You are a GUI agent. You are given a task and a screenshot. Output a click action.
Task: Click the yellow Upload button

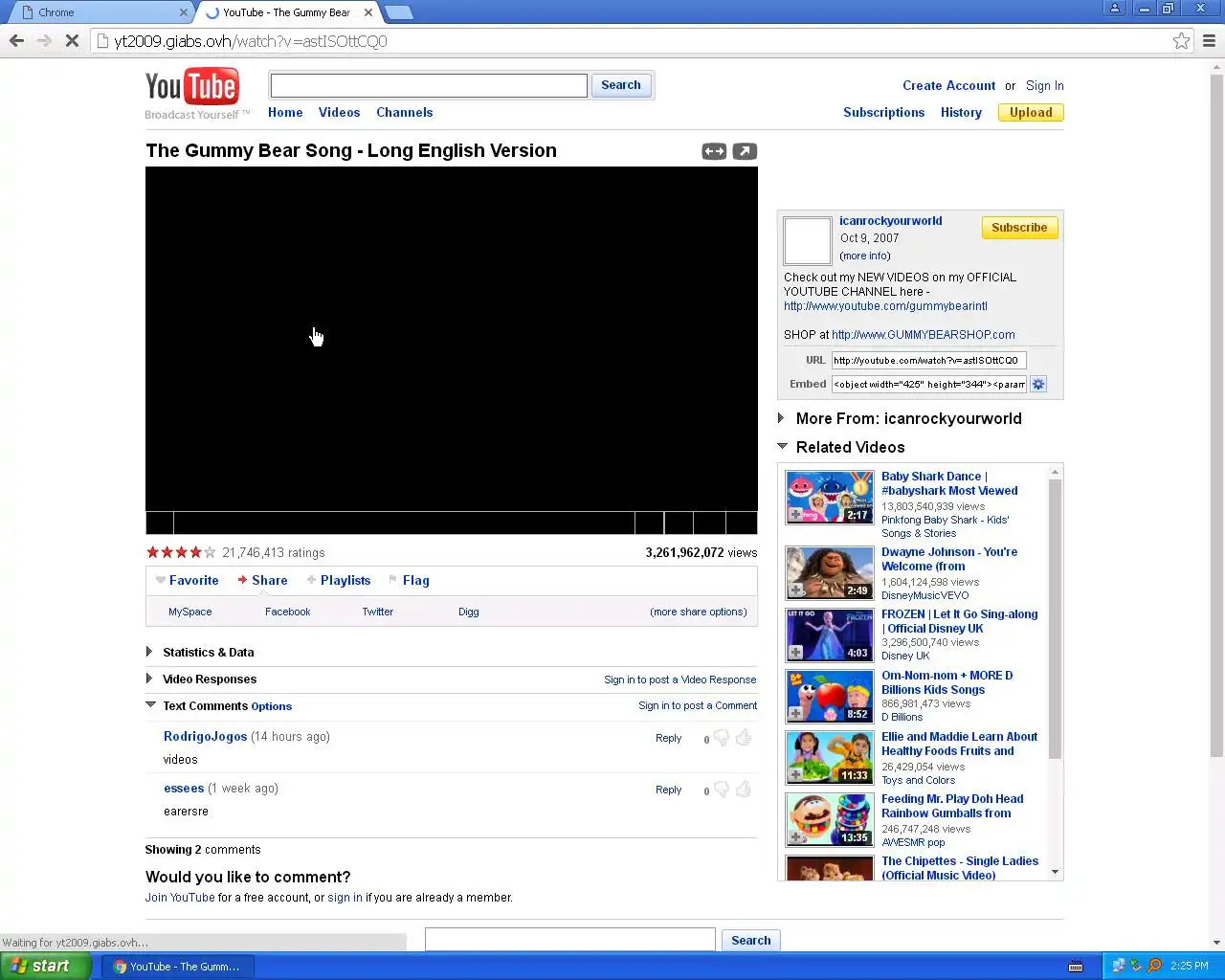pyautogui.click(x=1031, y=112)
